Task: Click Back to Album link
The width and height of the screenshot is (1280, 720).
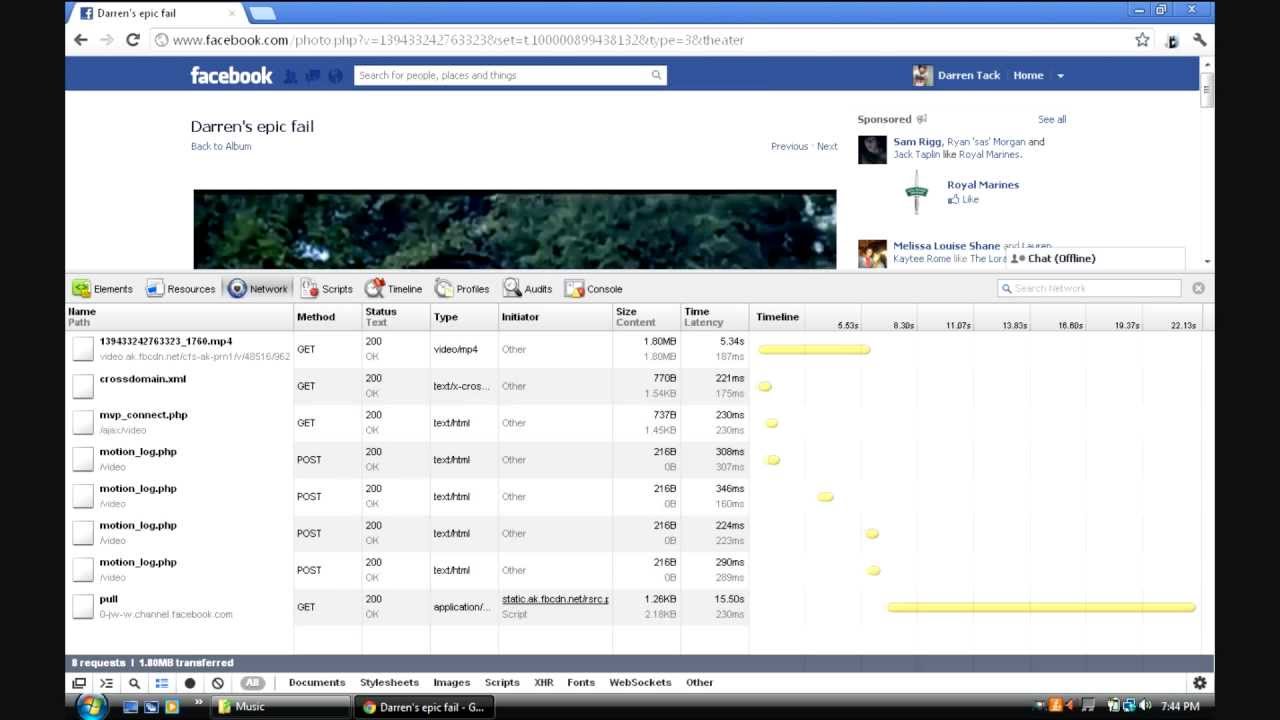Action: 221,146
